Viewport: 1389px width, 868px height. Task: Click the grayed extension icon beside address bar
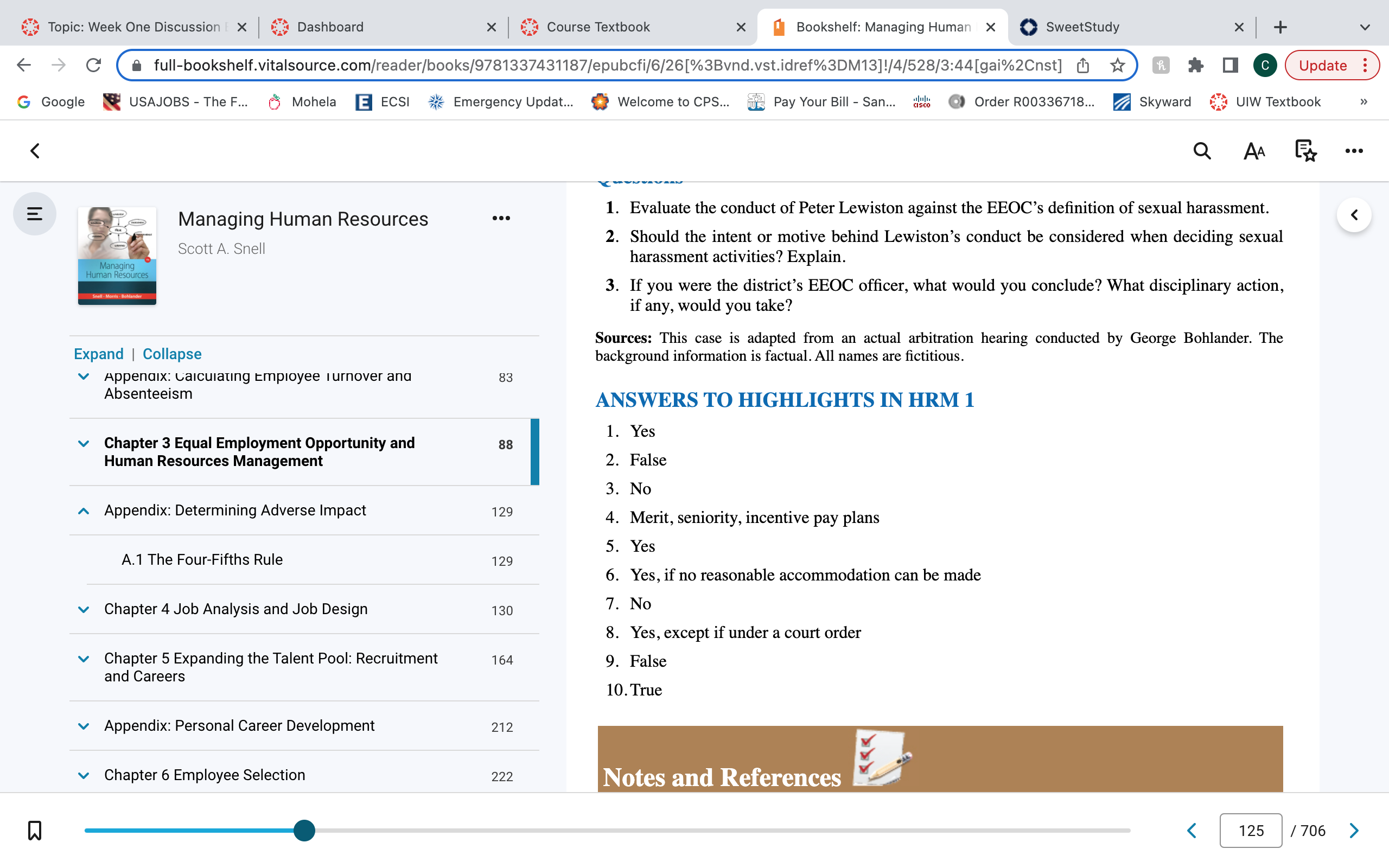point(1161,66)
